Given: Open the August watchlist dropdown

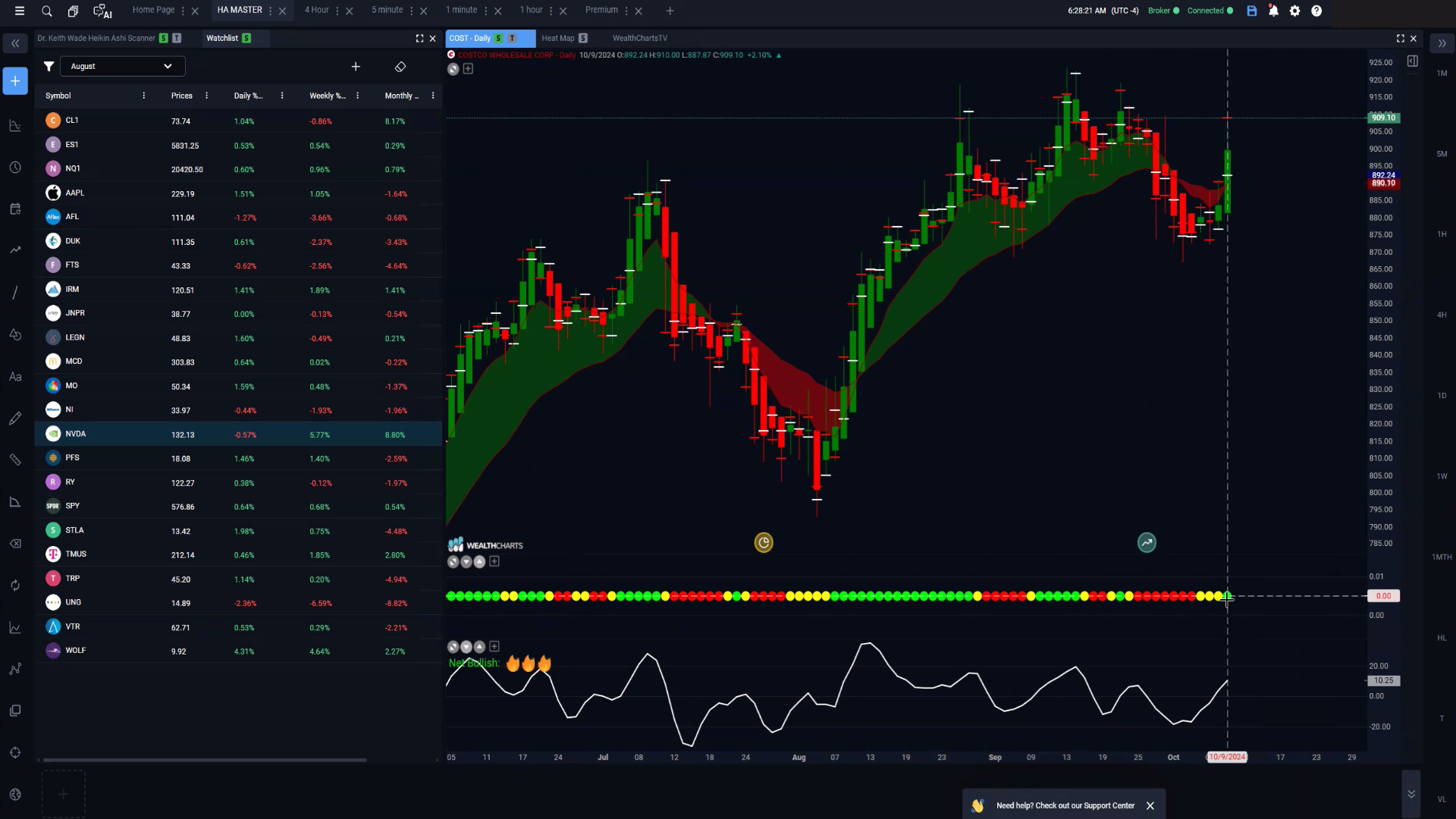Looking at the screenshot, I should pyautogui.click(x=122, y=67).
